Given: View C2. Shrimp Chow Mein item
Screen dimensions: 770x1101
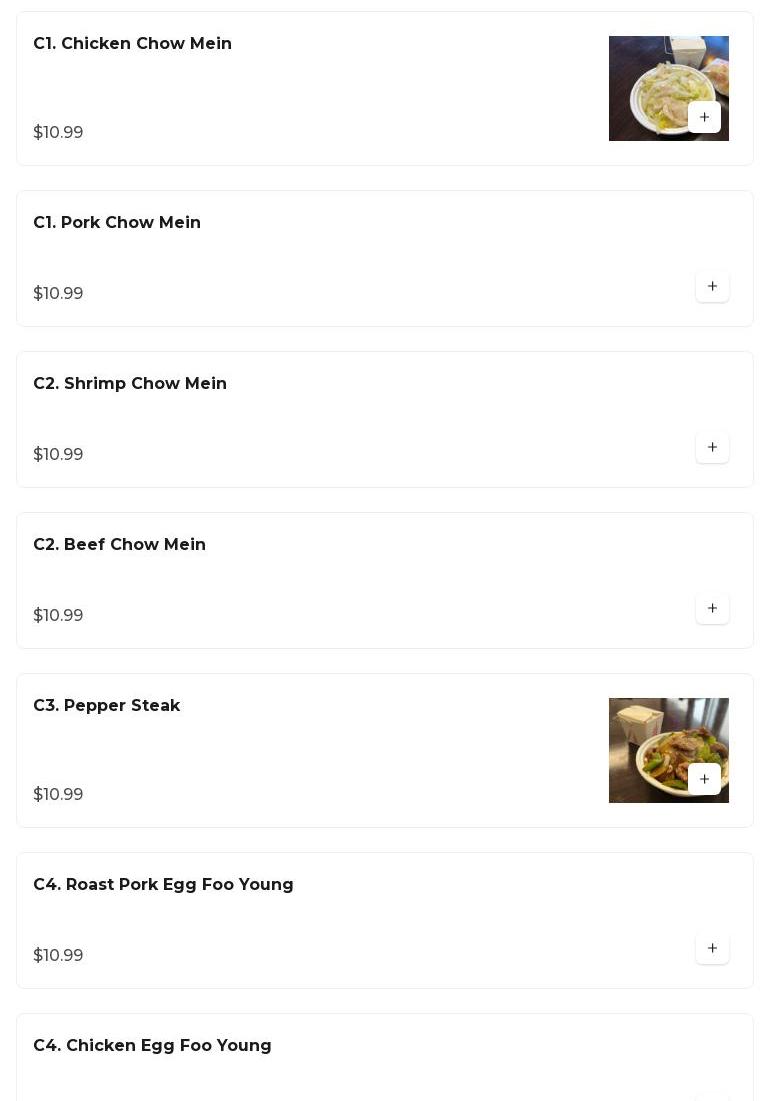Looking at the screenshot, I should tap(130, 384).
